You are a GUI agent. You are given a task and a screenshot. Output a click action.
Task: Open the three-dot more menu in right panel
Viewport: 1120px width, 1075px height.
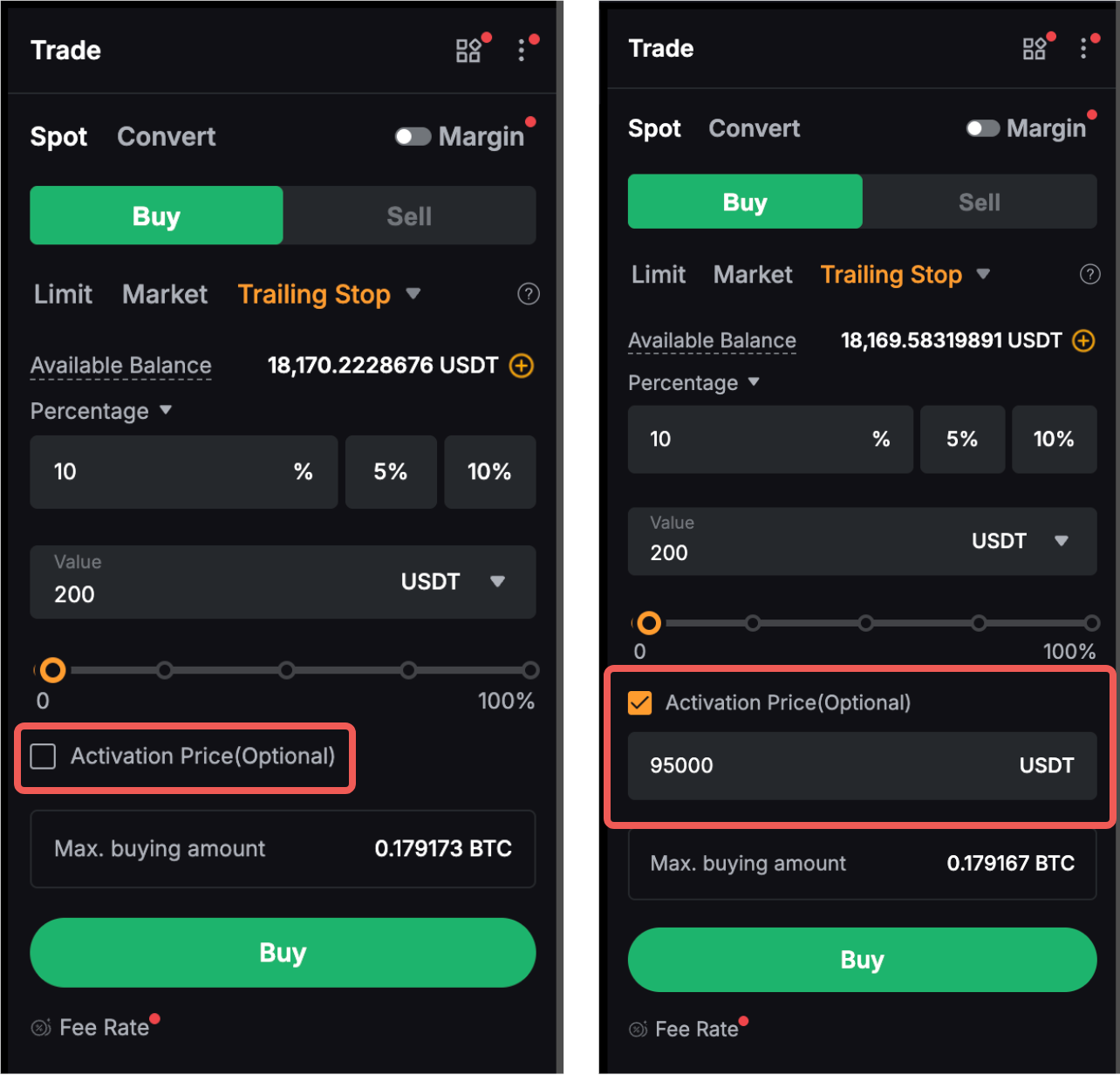[1083, 48]
